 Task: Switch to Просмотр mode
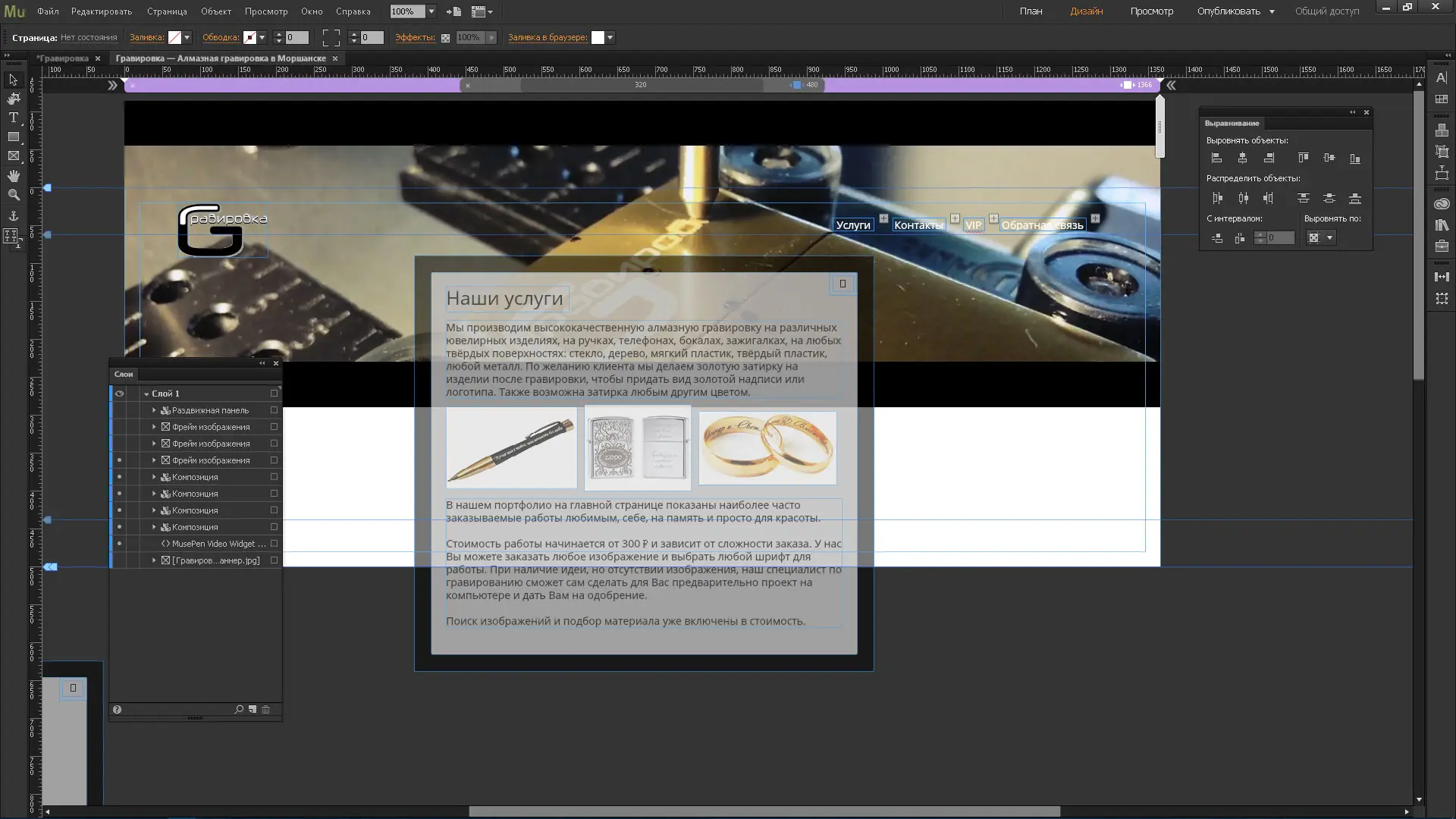(x=1151, y=11)
